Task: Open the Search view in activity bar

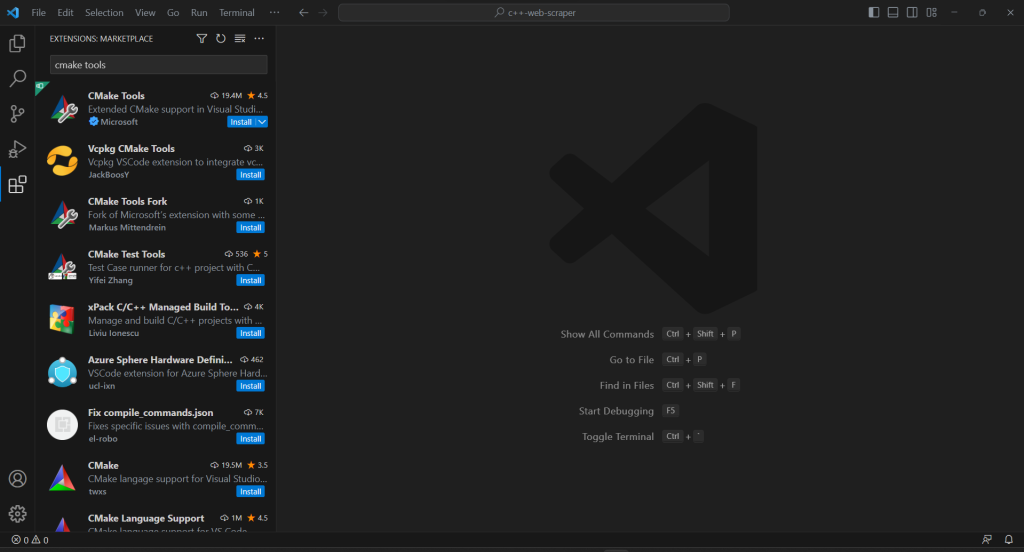Action: 17,79
